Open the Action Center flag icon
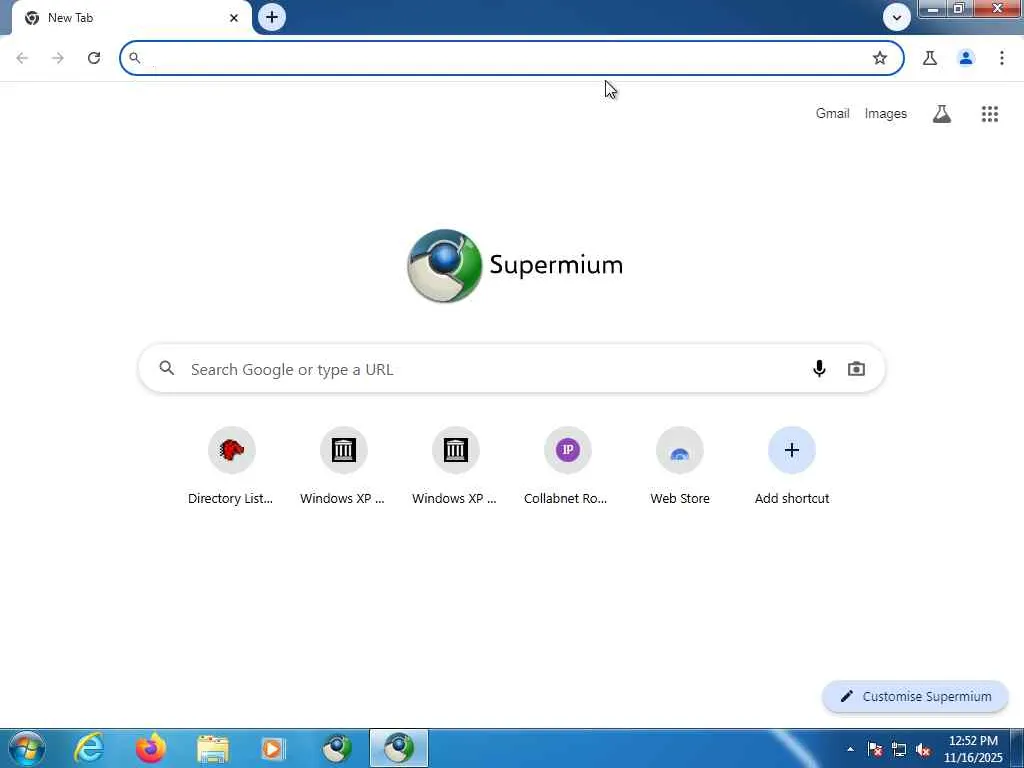Viewport: 1024px width, 768px height. click(875, 750)
